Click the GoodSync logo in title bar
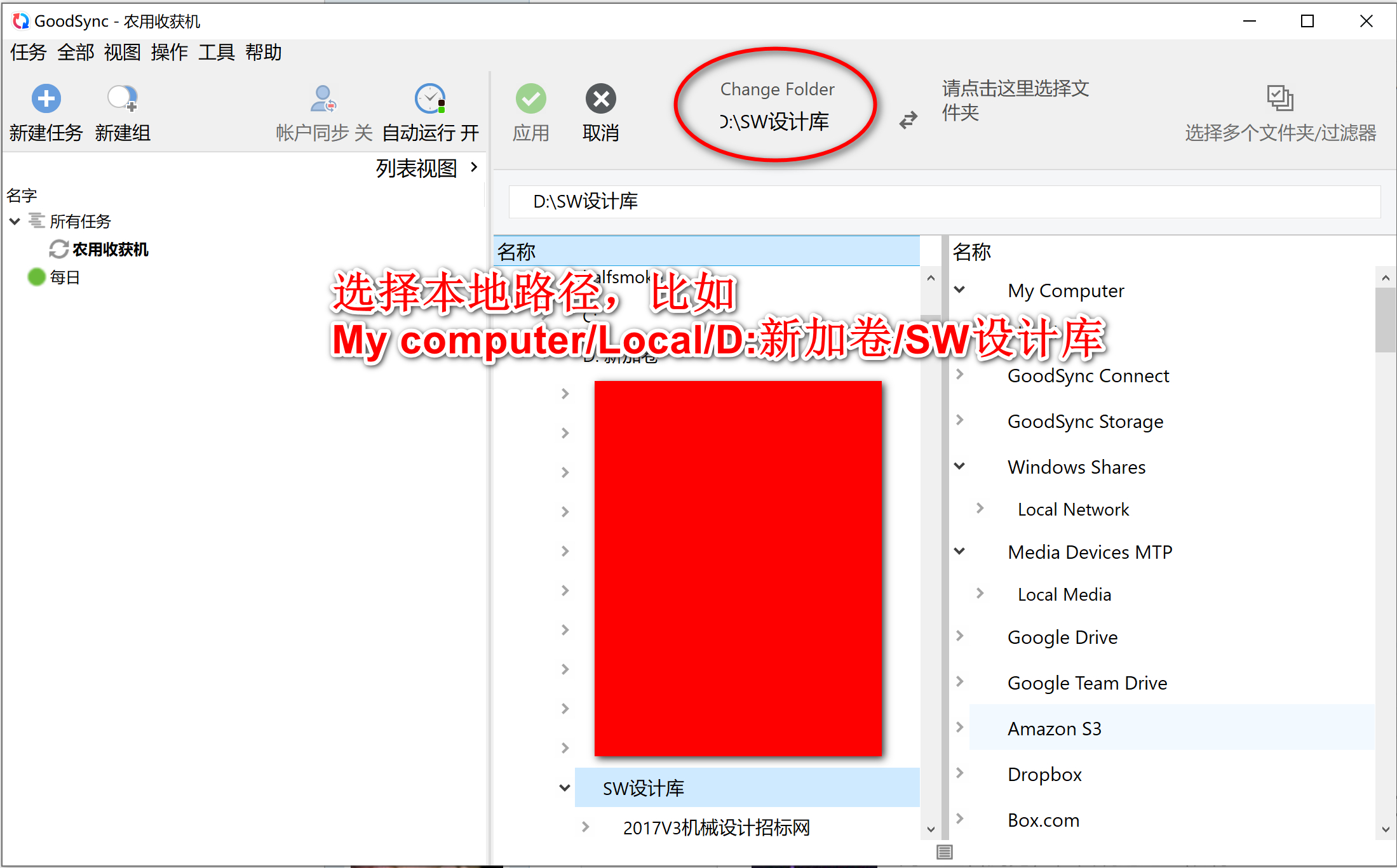The image size is (1397, 868). [20, 21]
